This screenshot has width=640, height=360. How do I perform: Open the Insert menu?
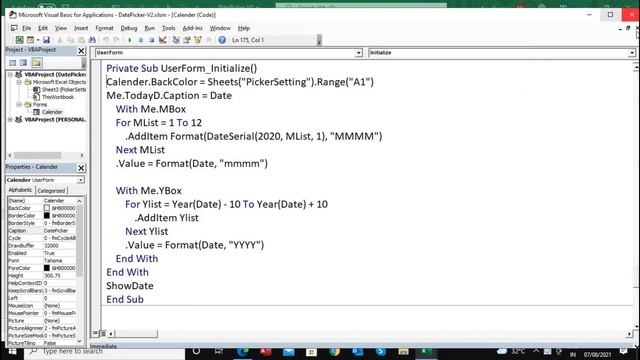coord(81,28)
